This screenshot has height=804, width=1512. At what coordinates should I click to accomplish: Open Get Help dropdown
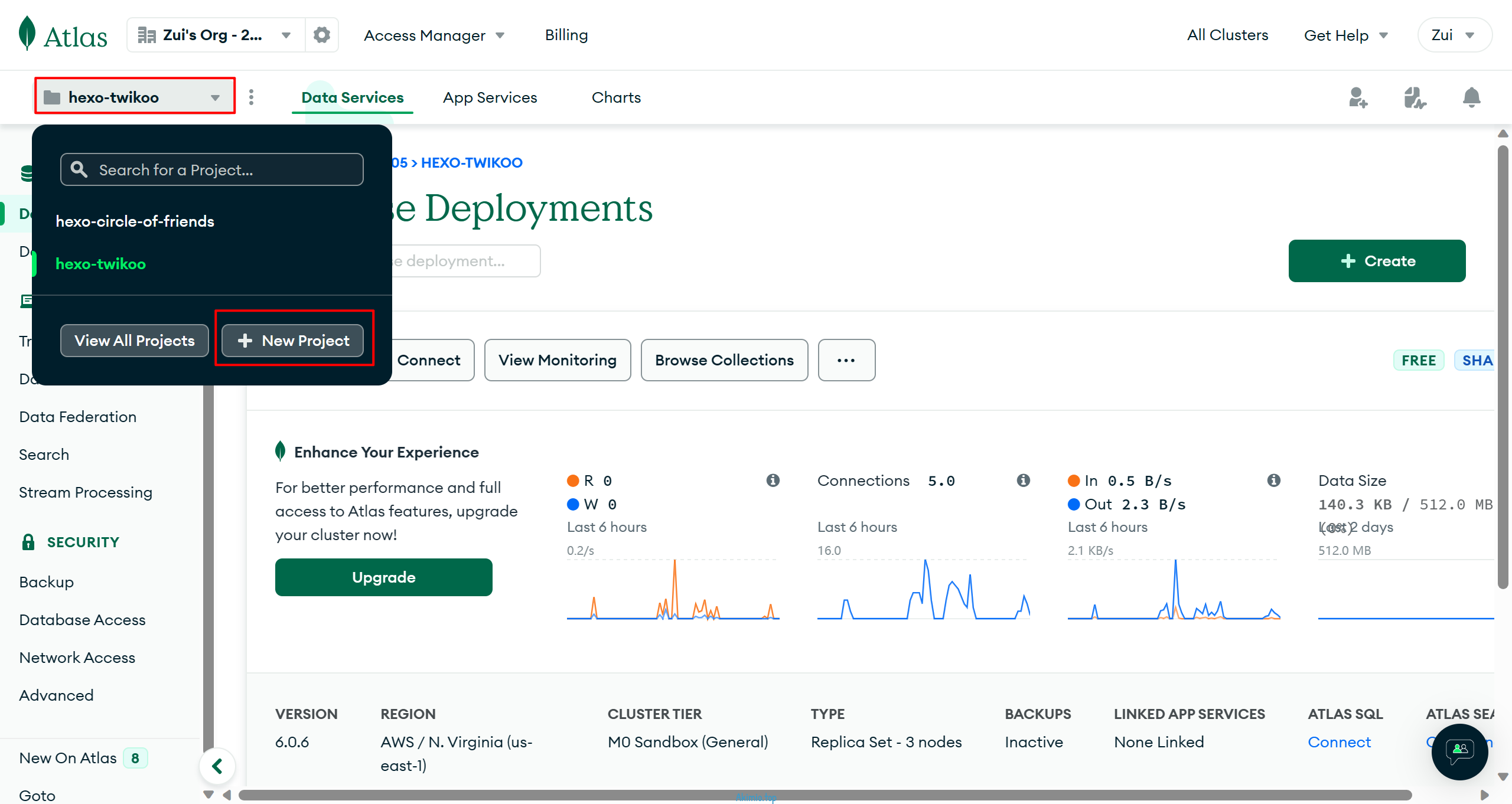click(1345, 35)
